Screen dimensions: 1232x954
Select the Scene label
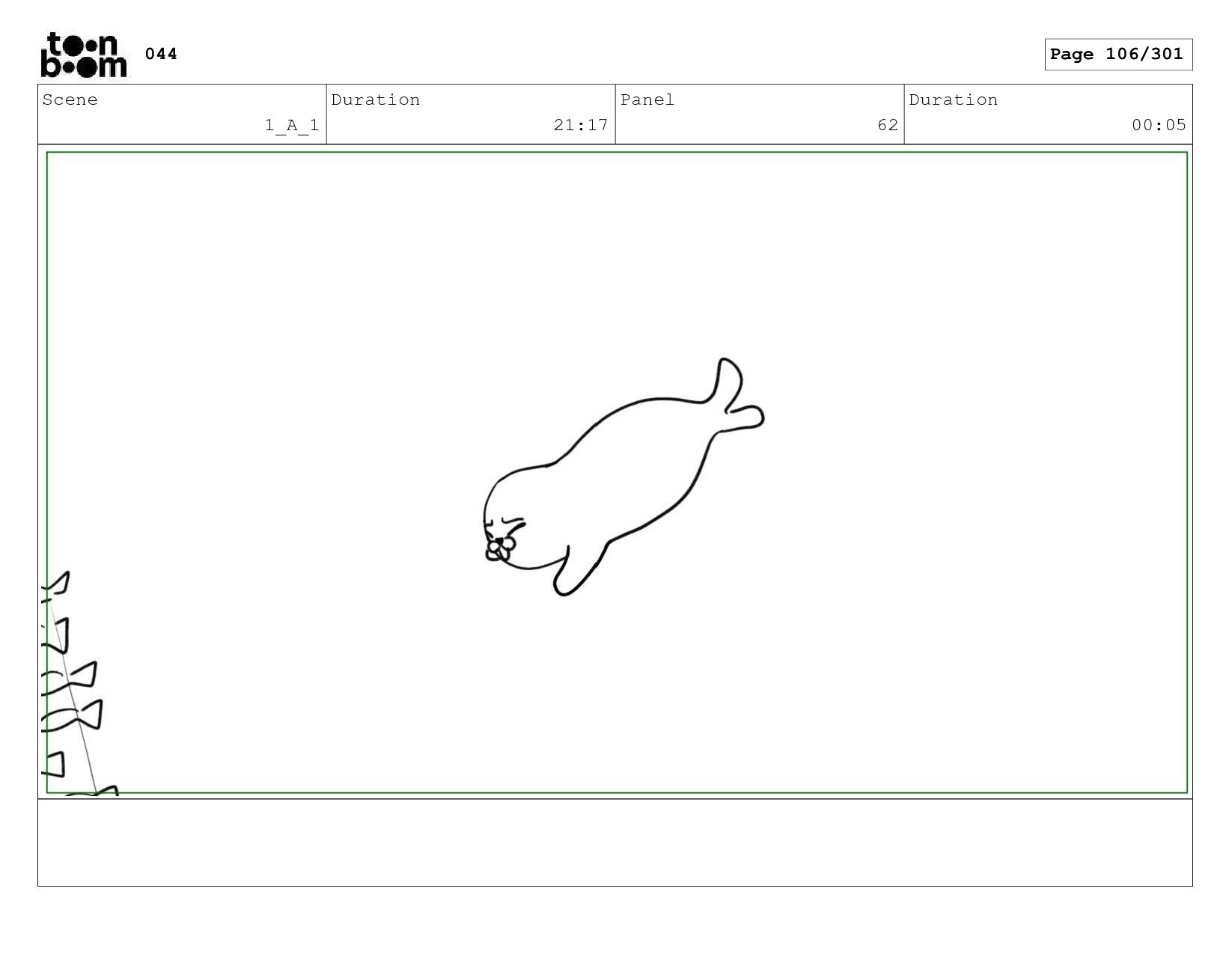point(70,100)
